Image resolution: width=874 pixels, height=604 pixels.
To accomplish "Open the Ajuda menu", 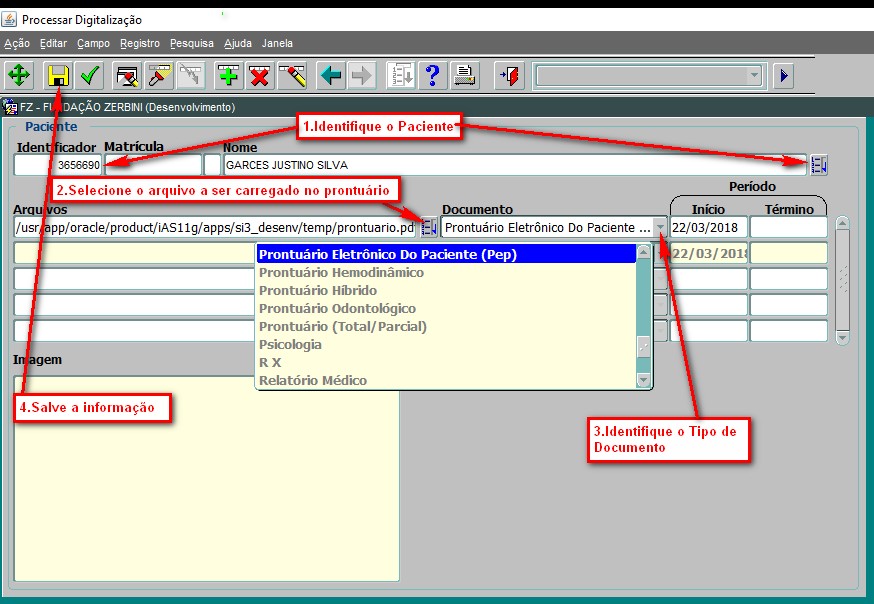I will [238, 43].
